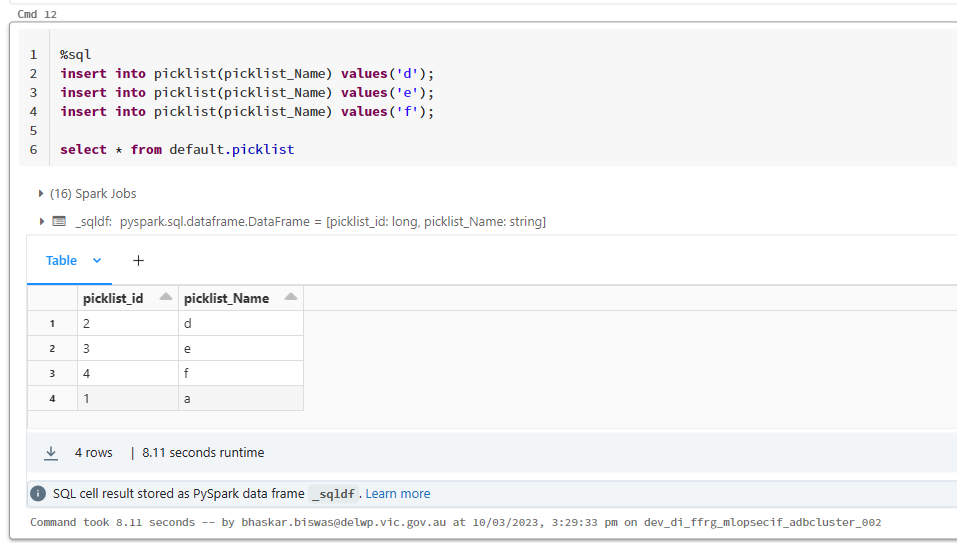This screenshot has width=957, height=543.
Task: Sort by picklist_Name using its sort arrow
Action: point(290,298)
